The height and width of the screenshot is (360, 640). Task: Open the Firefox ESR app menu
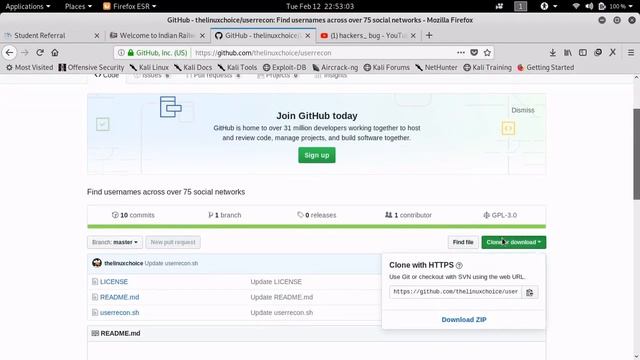point(129,6)
